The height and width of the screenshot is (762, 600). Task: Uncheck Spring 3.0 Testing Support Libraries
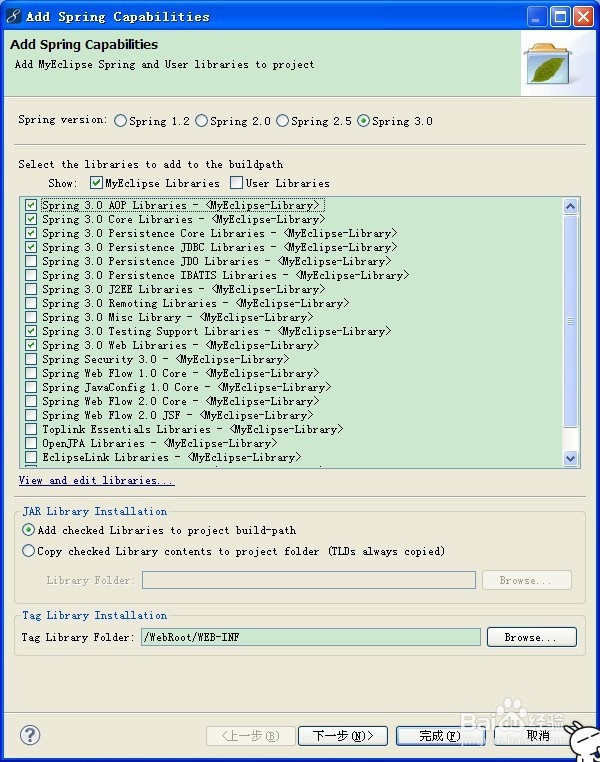click(31, 331)
